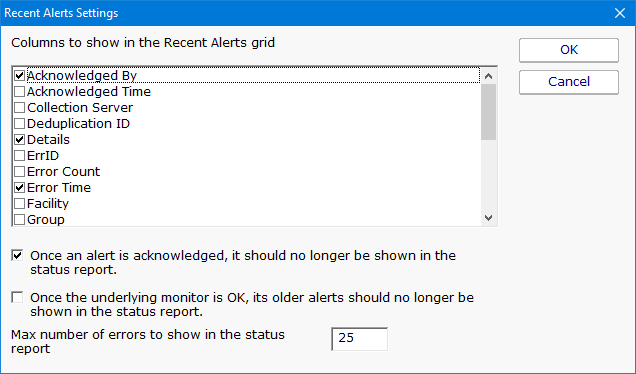
Task: Click the columns list scrollbar thumb
Action: [488, 112]
